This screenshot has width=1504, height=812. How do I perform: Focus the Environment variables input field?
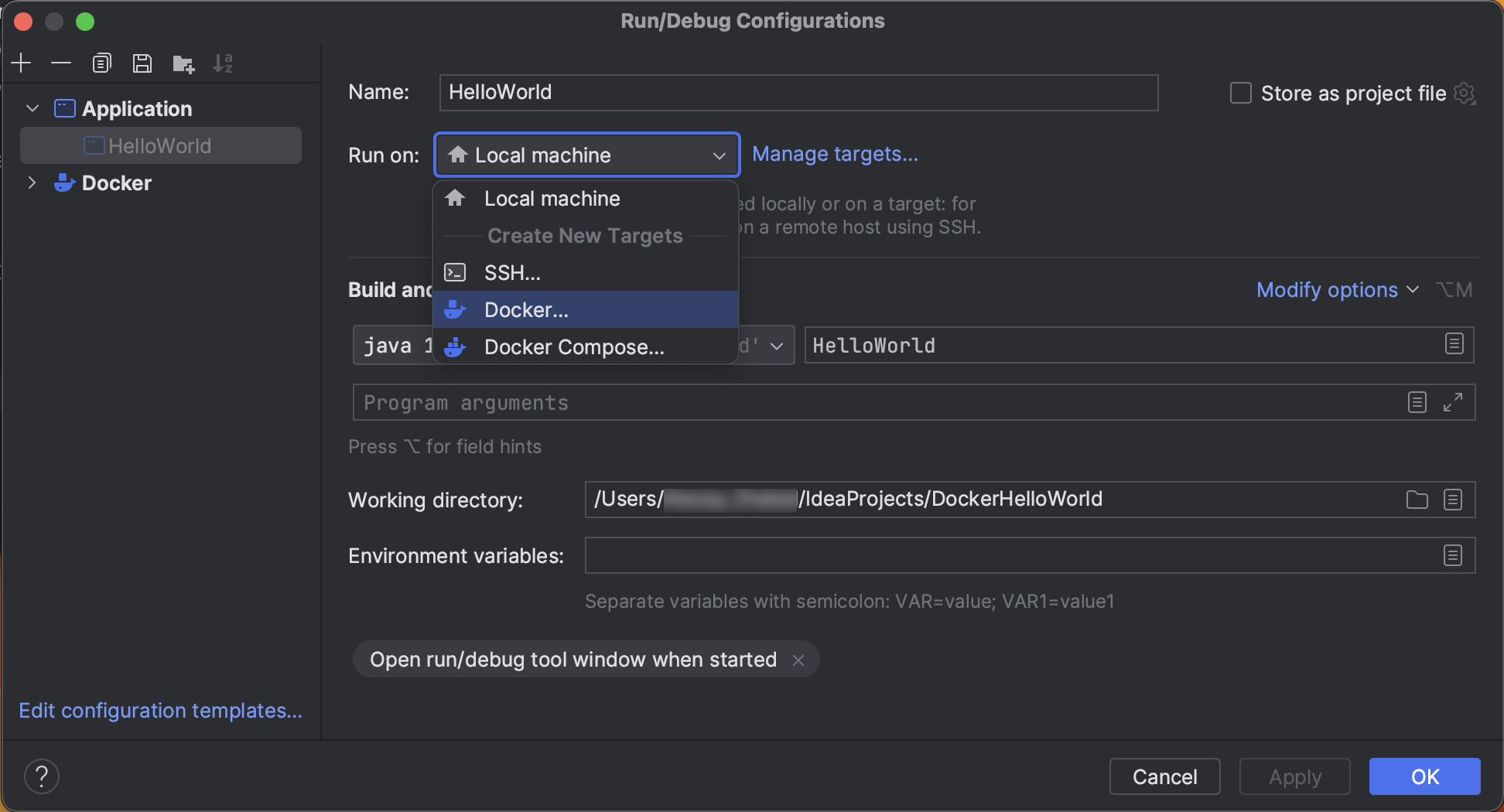click(x=1030, y=555)
